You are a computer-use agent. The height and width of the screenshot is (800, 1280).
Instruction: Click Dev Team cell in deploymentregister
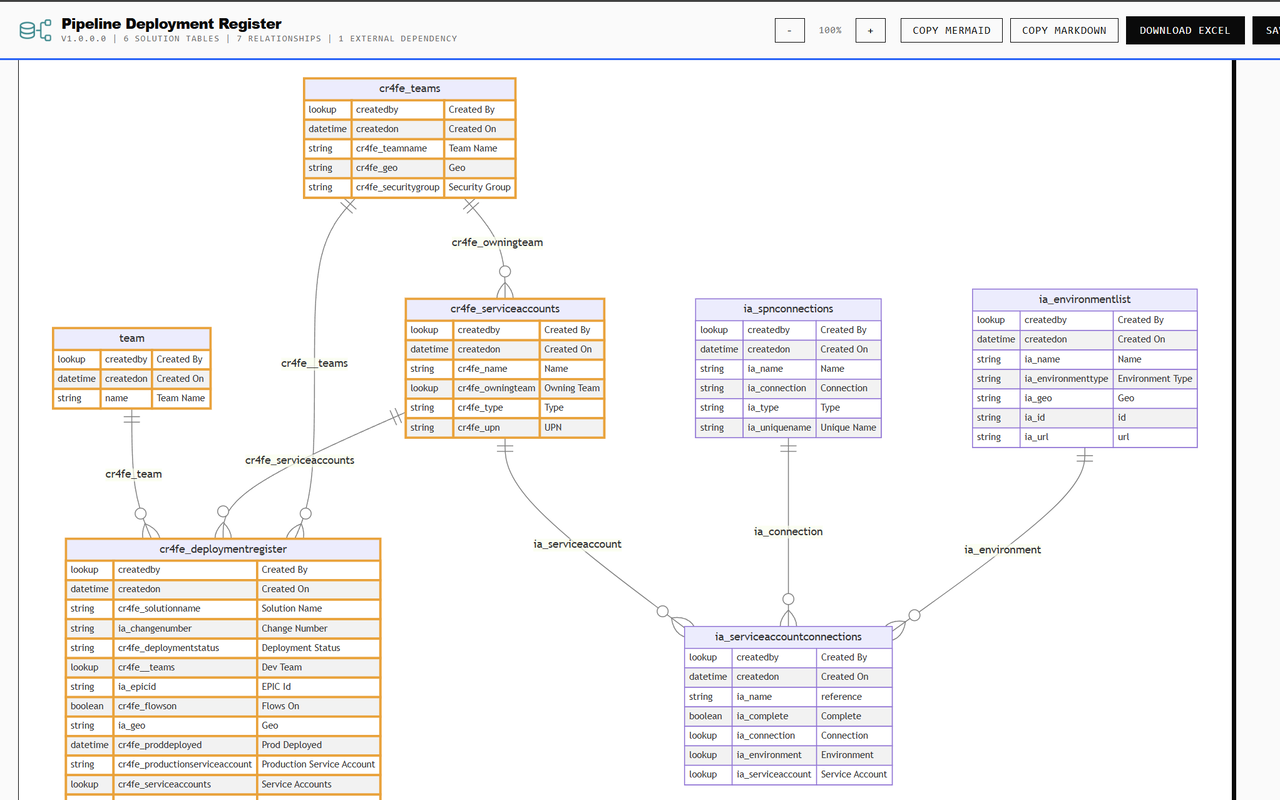click(x=318, y=667)
